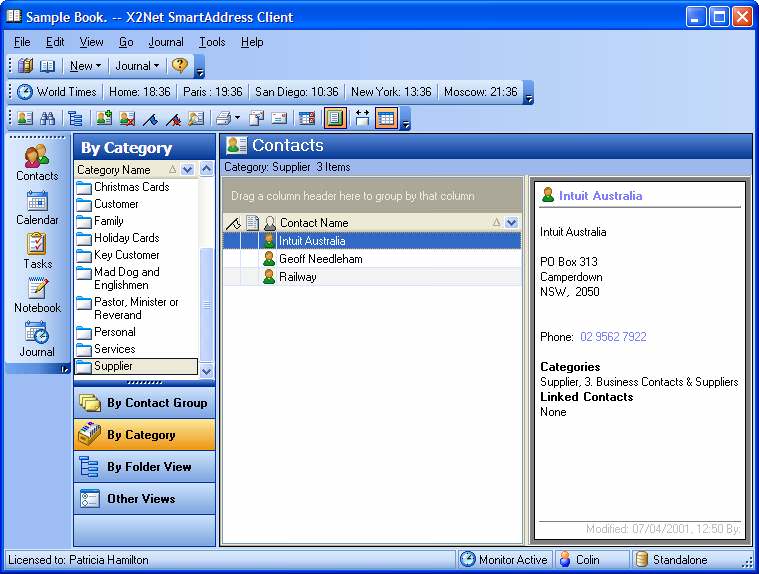The width and height of the screenshot is (759, 574).
Task: Click the folder tree view icon
Action: point(75,118)
